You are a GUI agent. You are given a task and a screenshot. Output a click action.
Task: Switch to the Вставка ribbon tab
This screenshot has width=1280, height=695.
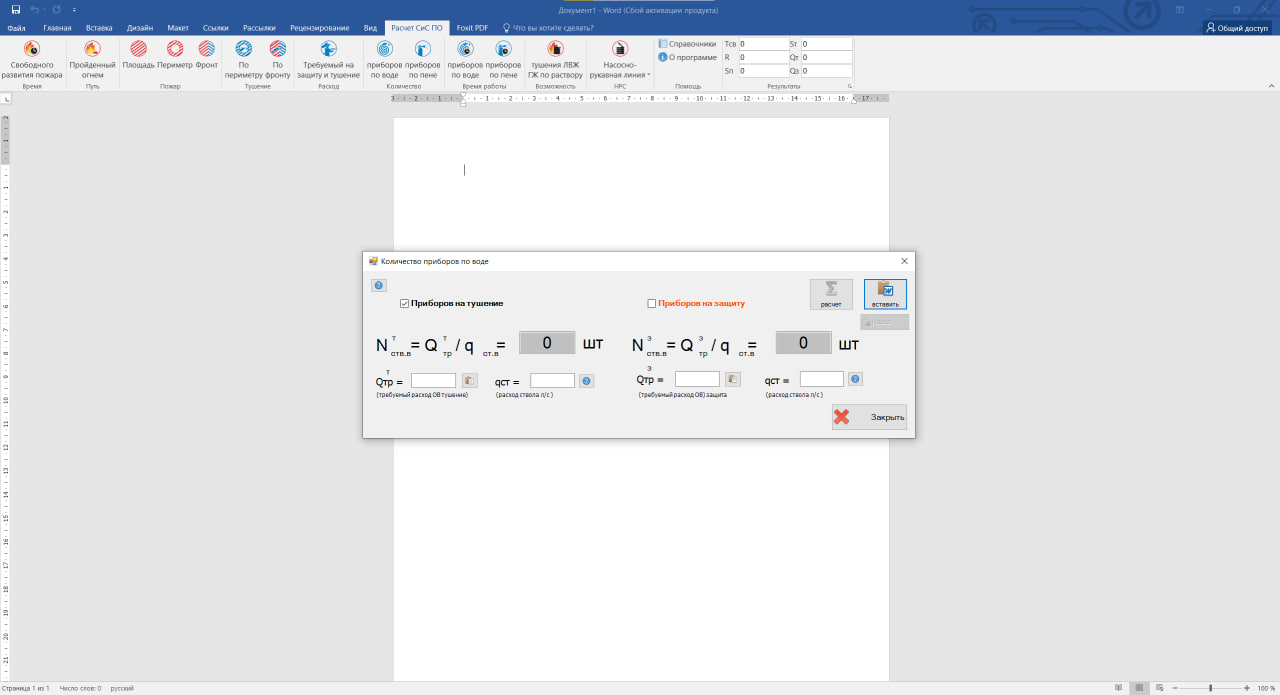click(x=99, y=28)
